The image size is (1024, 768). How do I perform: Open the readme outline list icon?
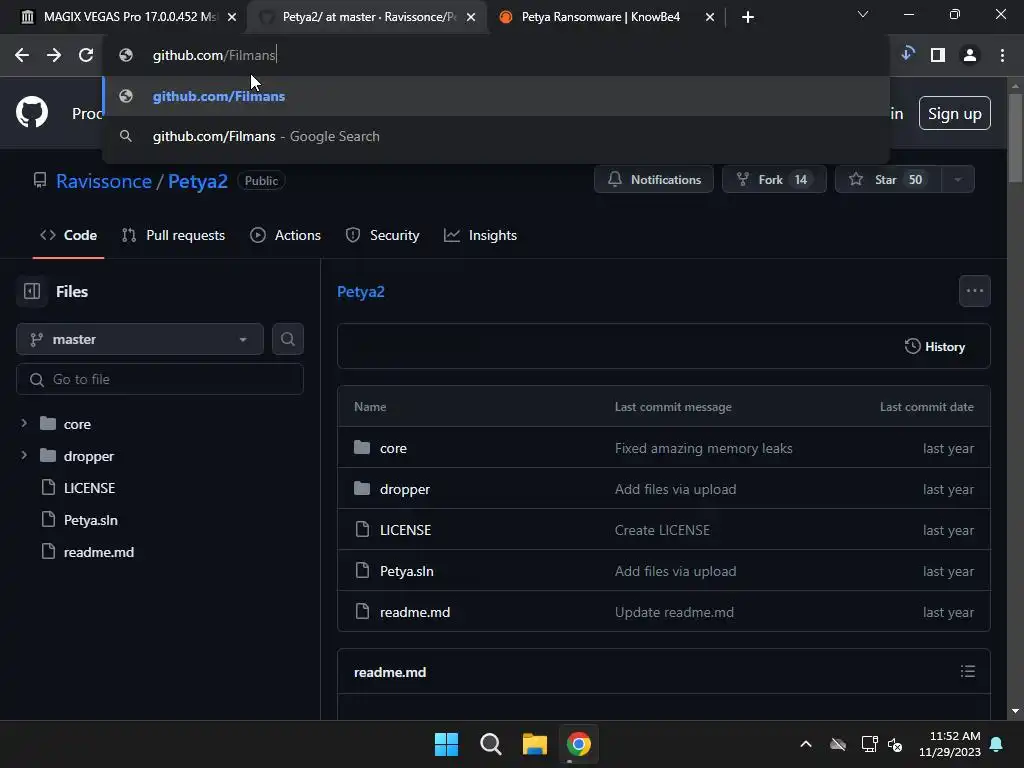click(x=968, y=671)
